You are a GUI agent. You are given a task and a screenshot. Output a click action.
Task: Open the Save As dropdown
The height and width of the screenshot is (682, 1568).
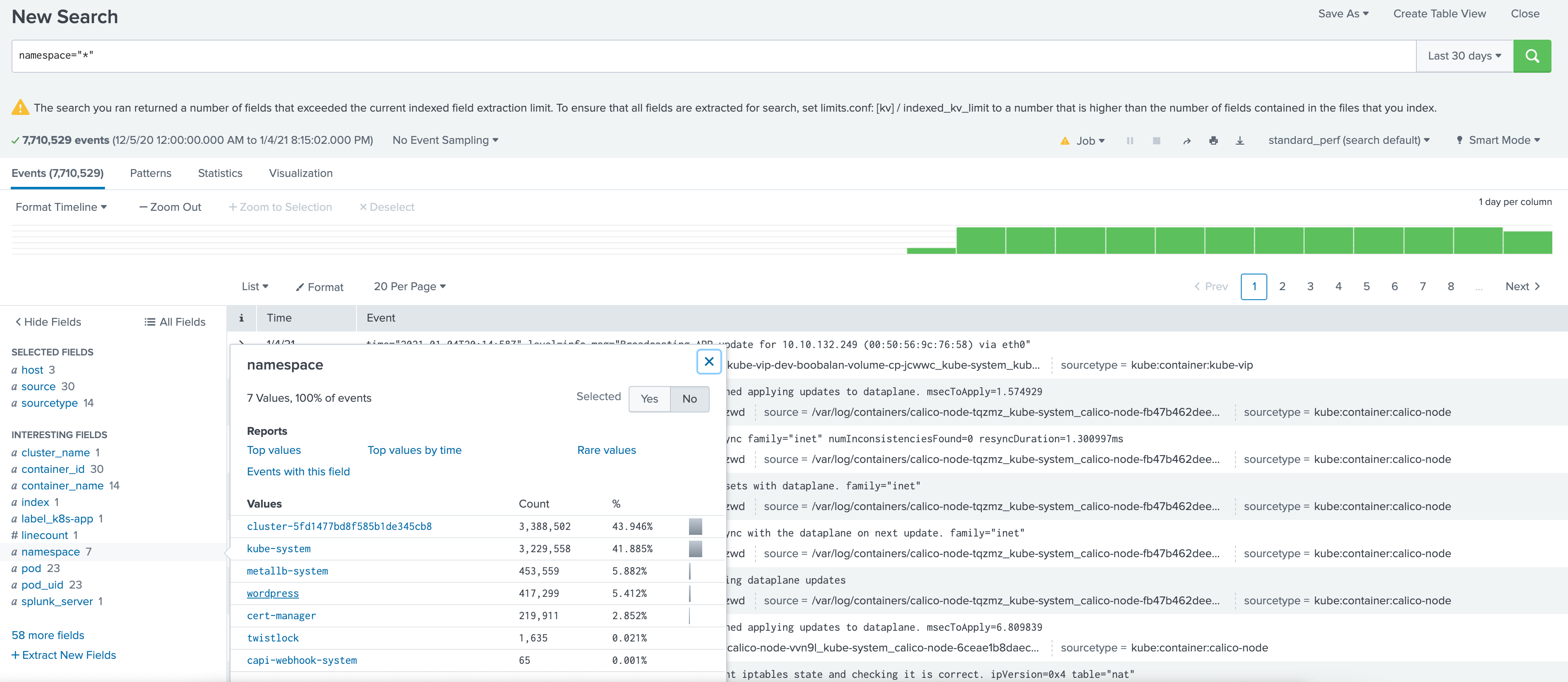coord(1343,13)
